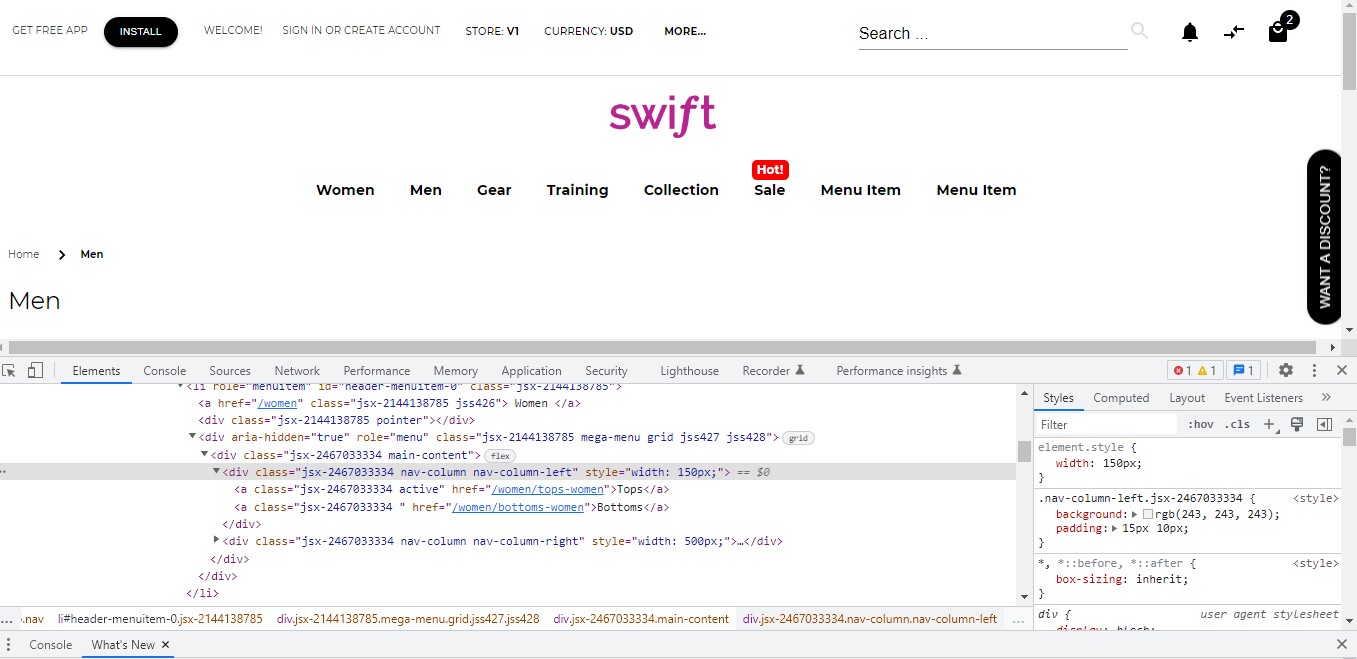Toggle the device emulation mode icon
The image size is (1357, 659).
point(35,370)
